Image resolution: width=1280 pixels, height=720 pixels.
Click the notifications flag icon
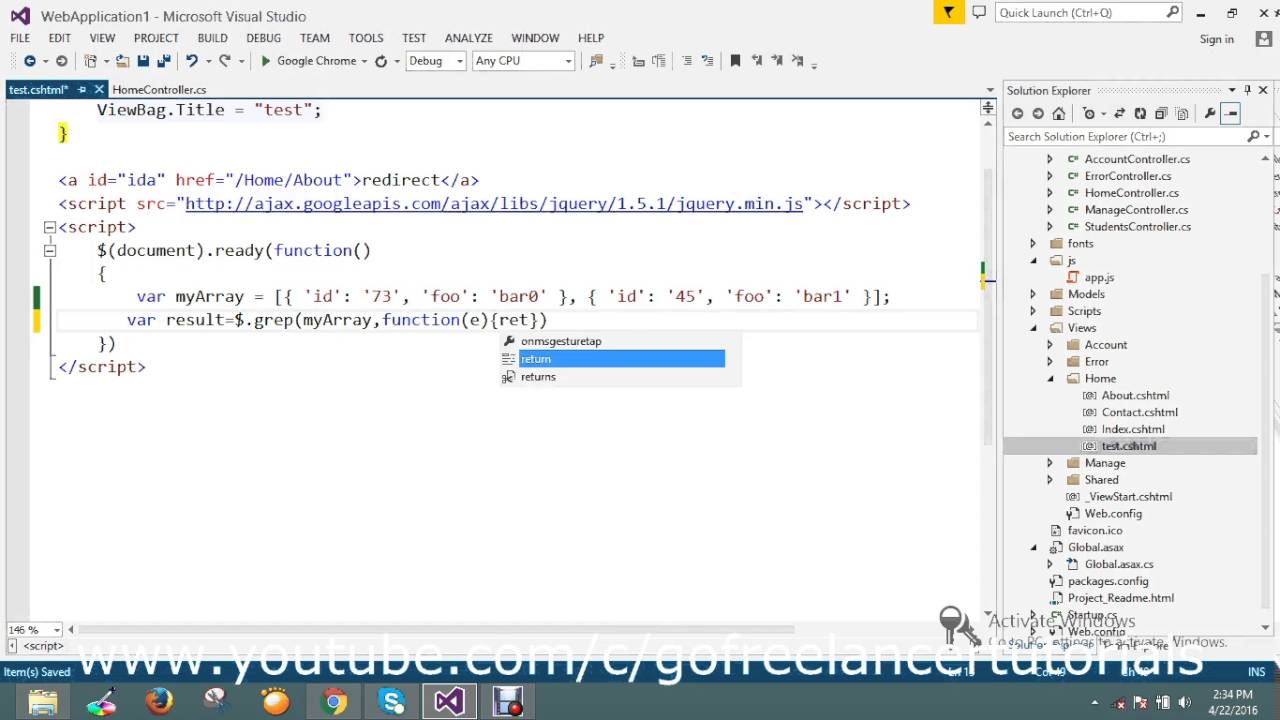(948, 12)
